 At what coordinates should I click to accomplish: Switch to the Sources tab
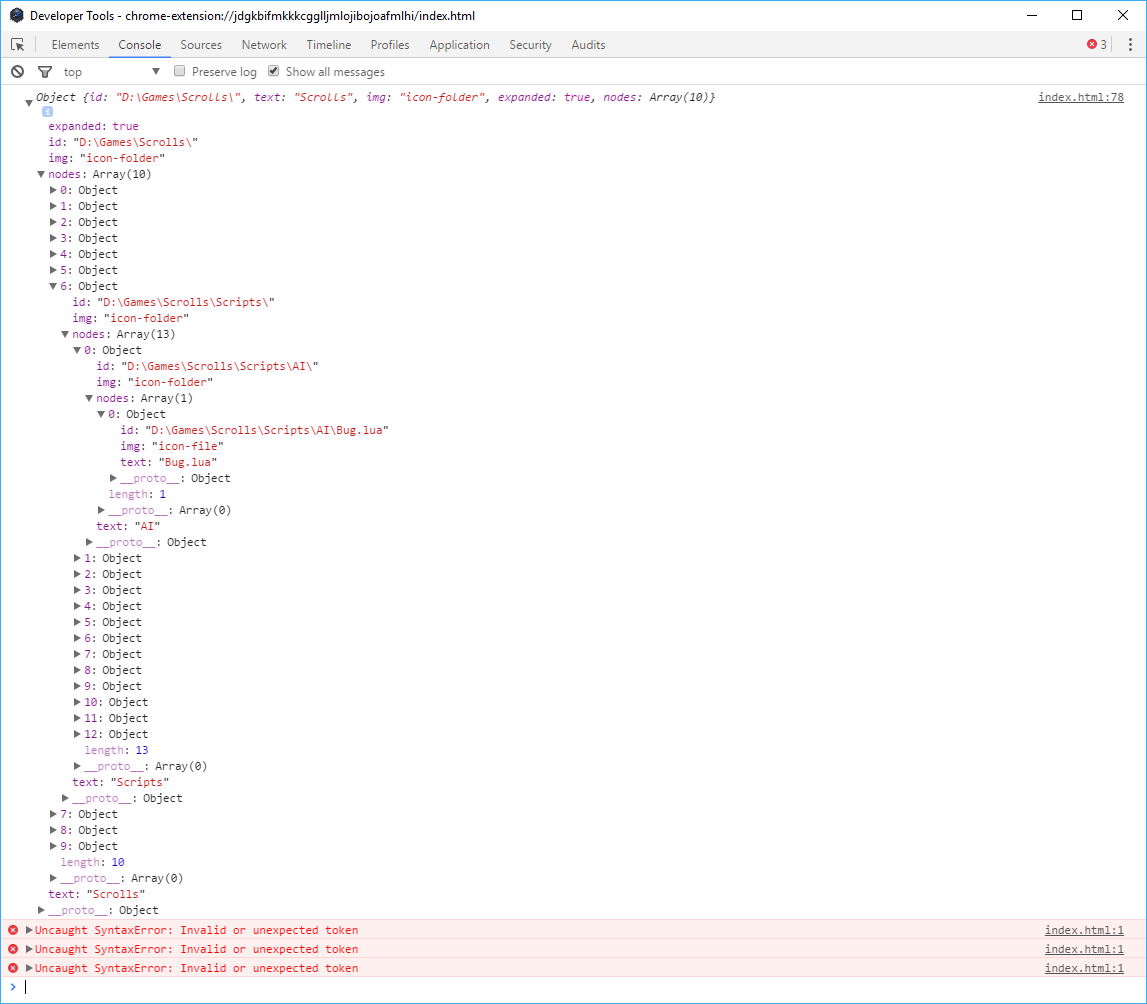tap(201, 45)
